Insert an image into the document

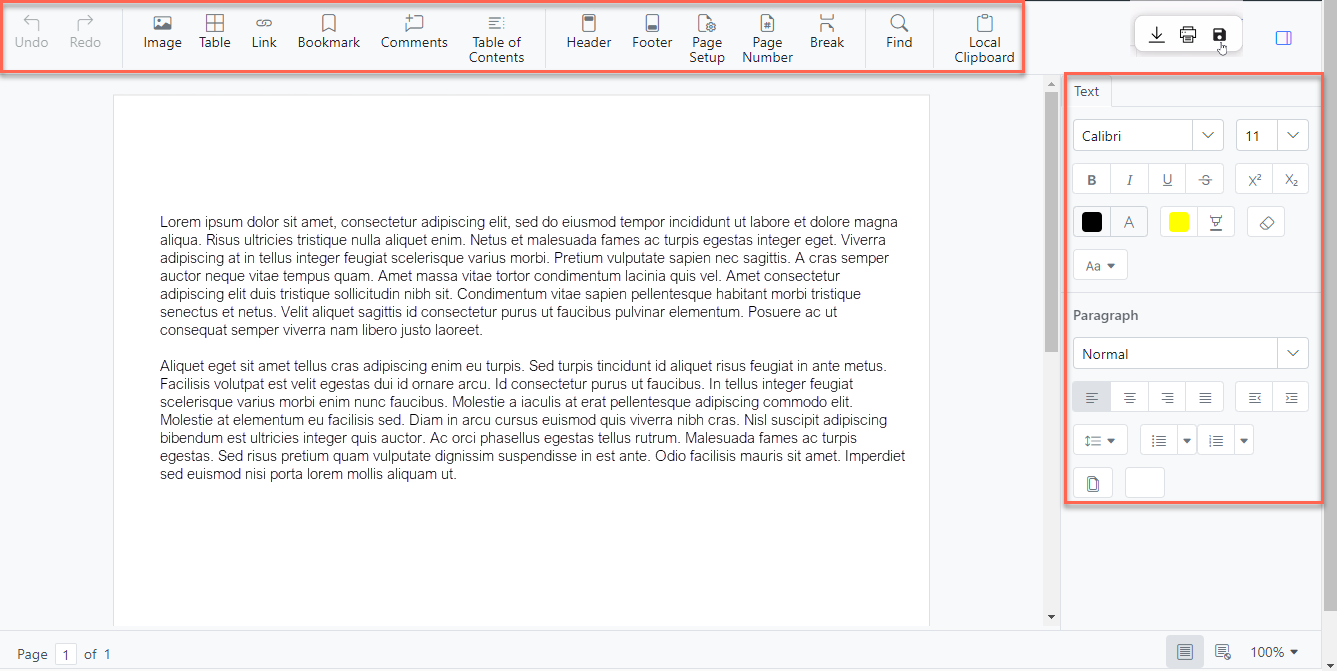162,33
